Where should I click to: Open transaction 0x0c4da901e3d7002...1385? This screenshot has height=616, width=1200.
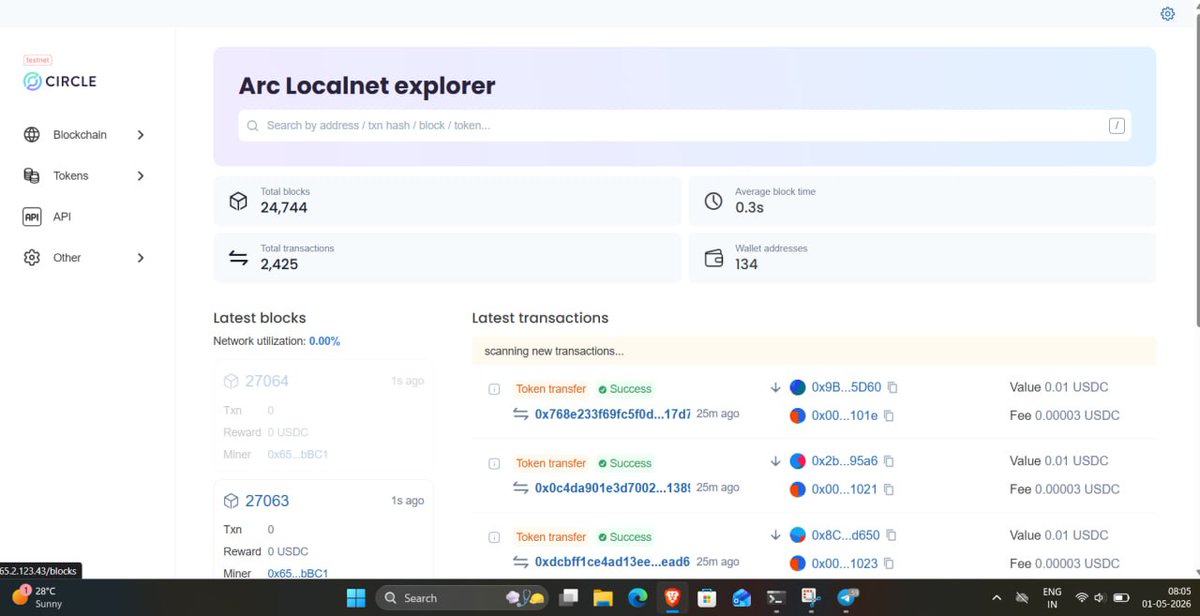tap(612, 488)
